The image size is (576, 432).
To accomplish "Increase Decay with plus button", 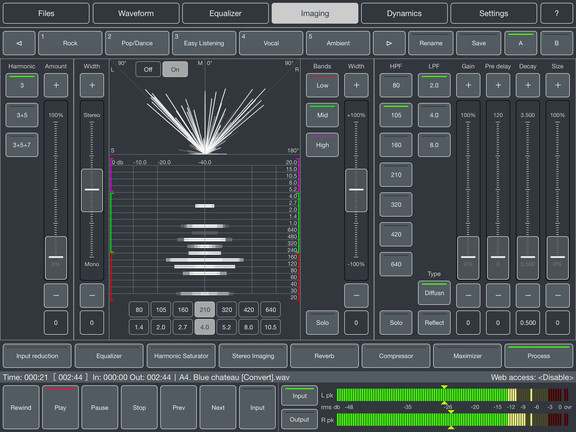I will click(528, 85).
